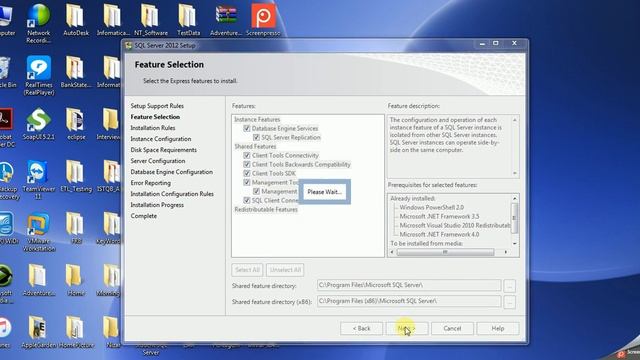Image resolution: width=640 pixels, height=360 pixels.
Task: Select Microsoft .NET Framework 4.0 prerequisite
Action: click(x=439, y=234)
